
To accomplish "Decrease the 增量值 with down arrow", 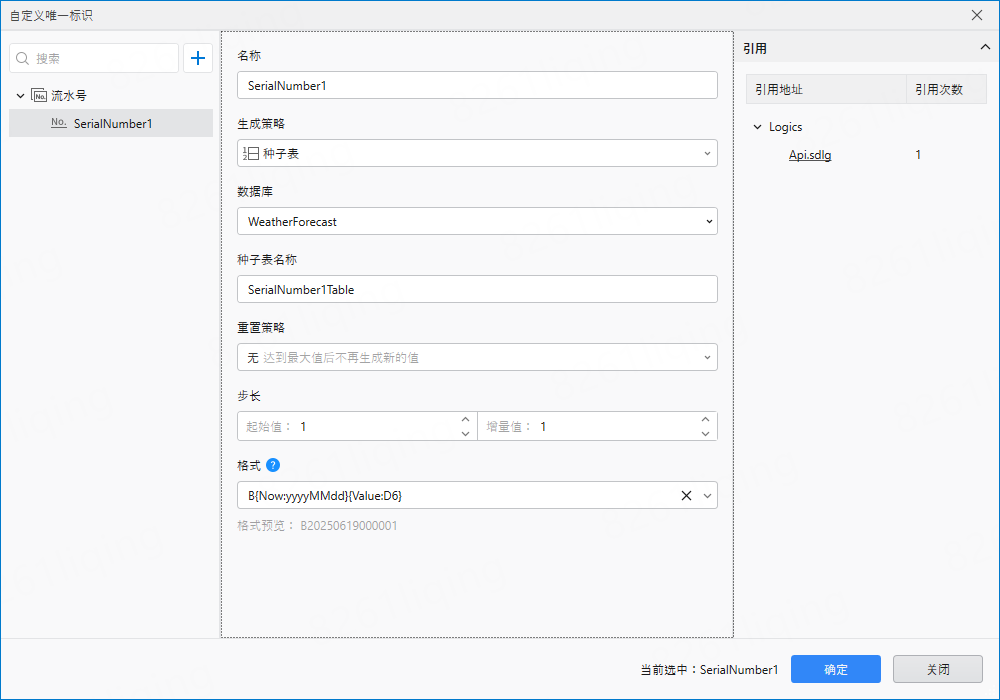I will point(705,433).
